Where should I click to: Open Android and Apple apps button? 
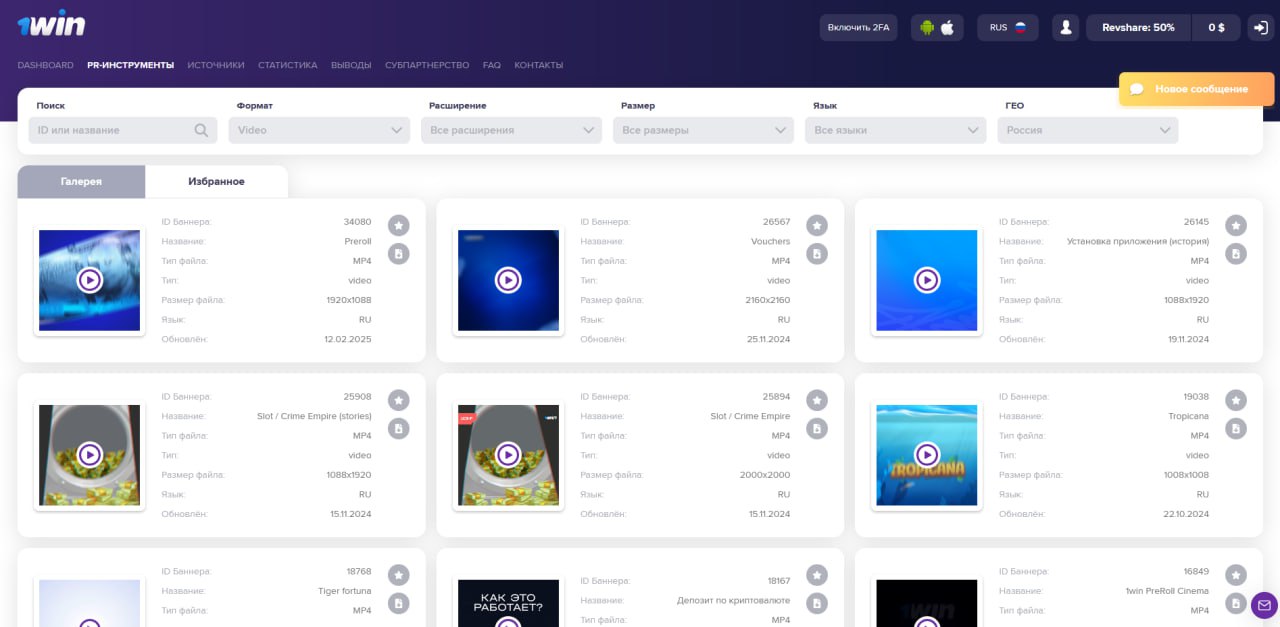click(937, 28)
